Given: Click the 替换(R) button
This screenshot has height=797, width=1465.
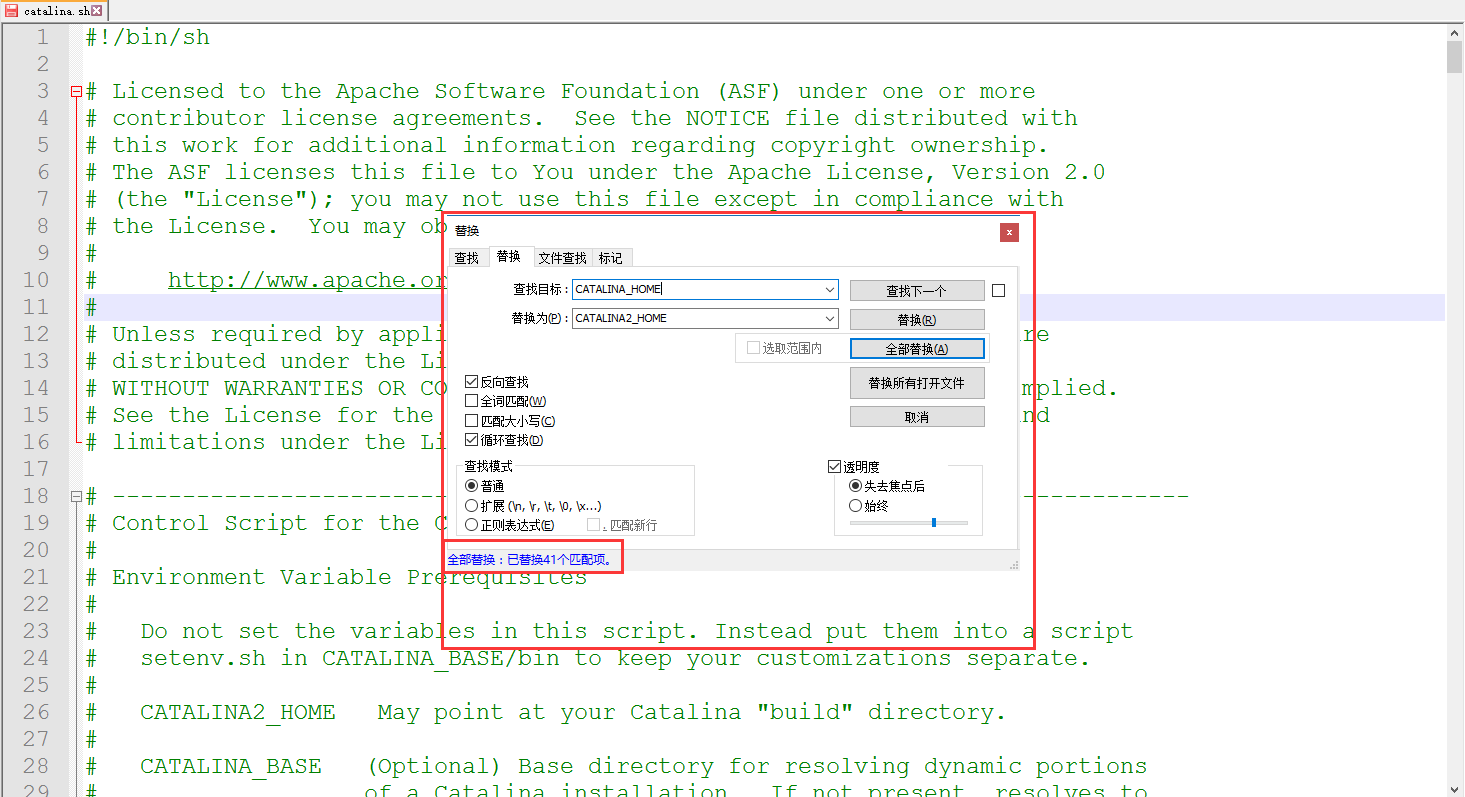Looking at the screenshot, I should [x=917, y=320].
